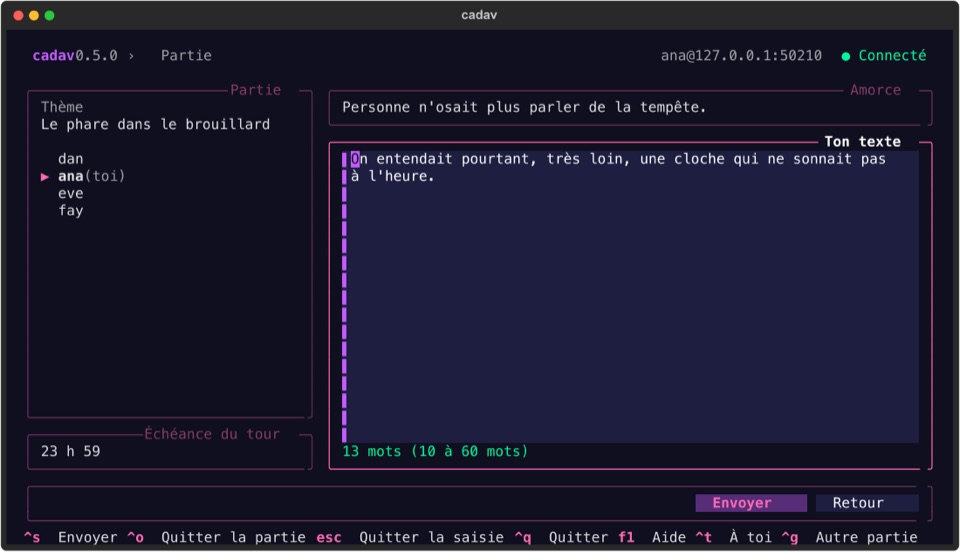This screenshot has width=960, height=552.
Task: Click the ^g Autre partie shortcut
Action: 849,537
